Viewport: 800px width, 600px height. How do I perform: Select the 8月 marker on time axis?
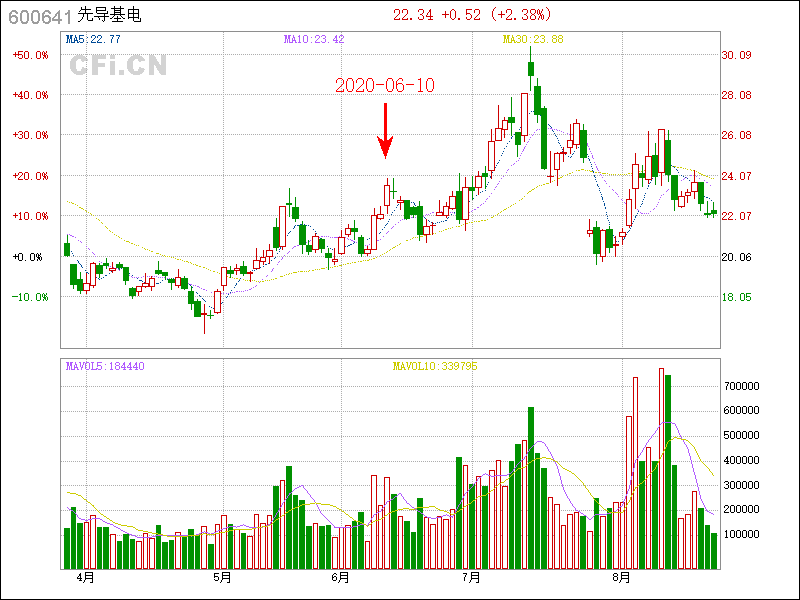[622, 578]
